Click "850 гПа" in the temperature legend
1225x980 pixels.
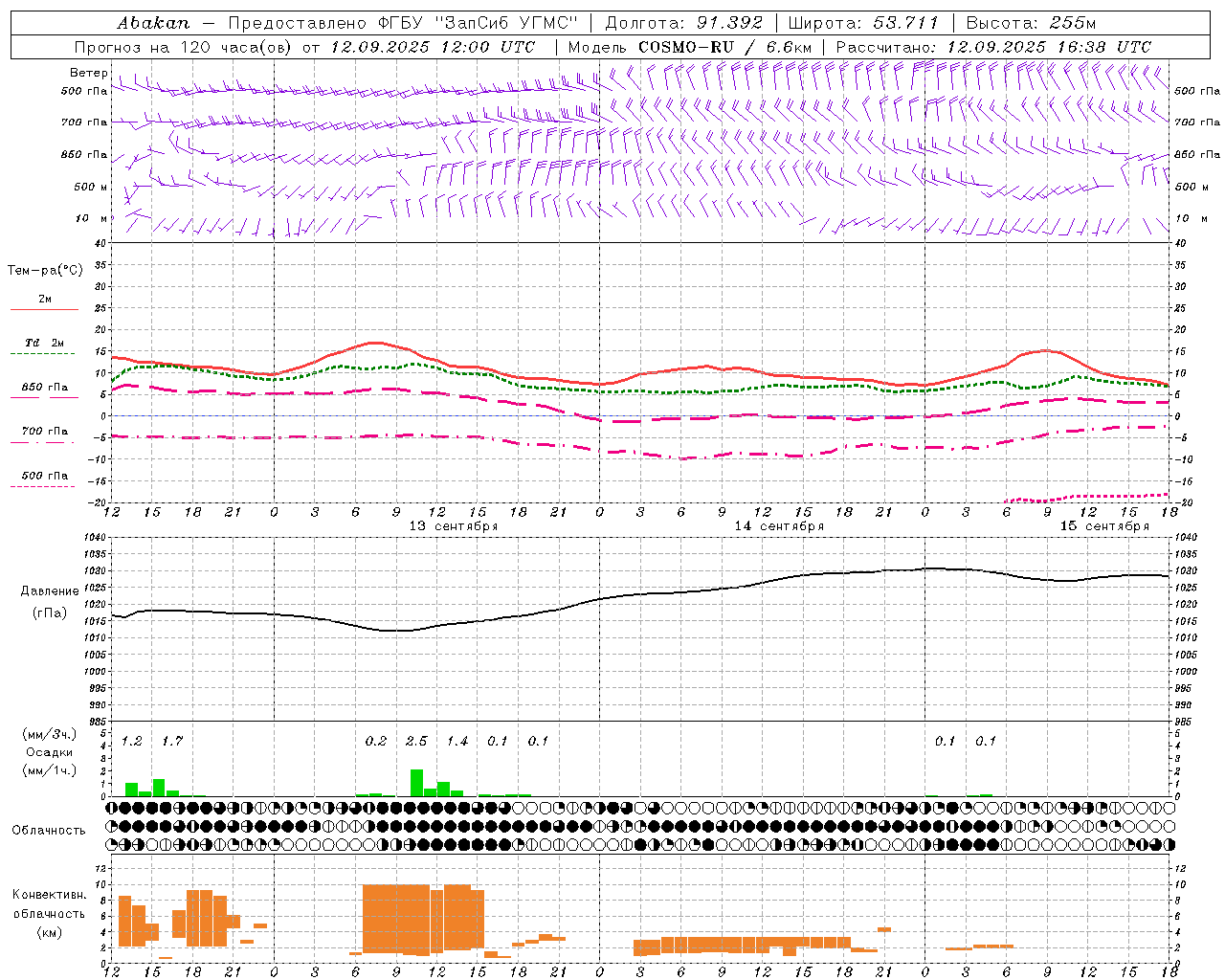[45, 388]
